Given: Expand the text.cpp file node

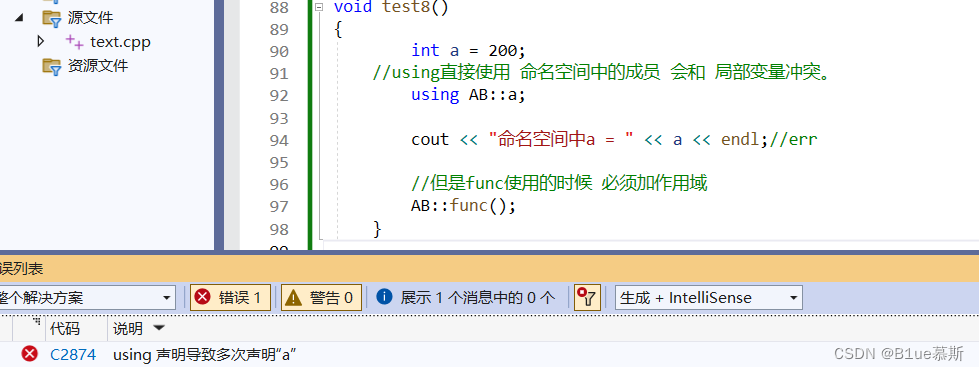Looking at the screenshot, I should point(41,41).
